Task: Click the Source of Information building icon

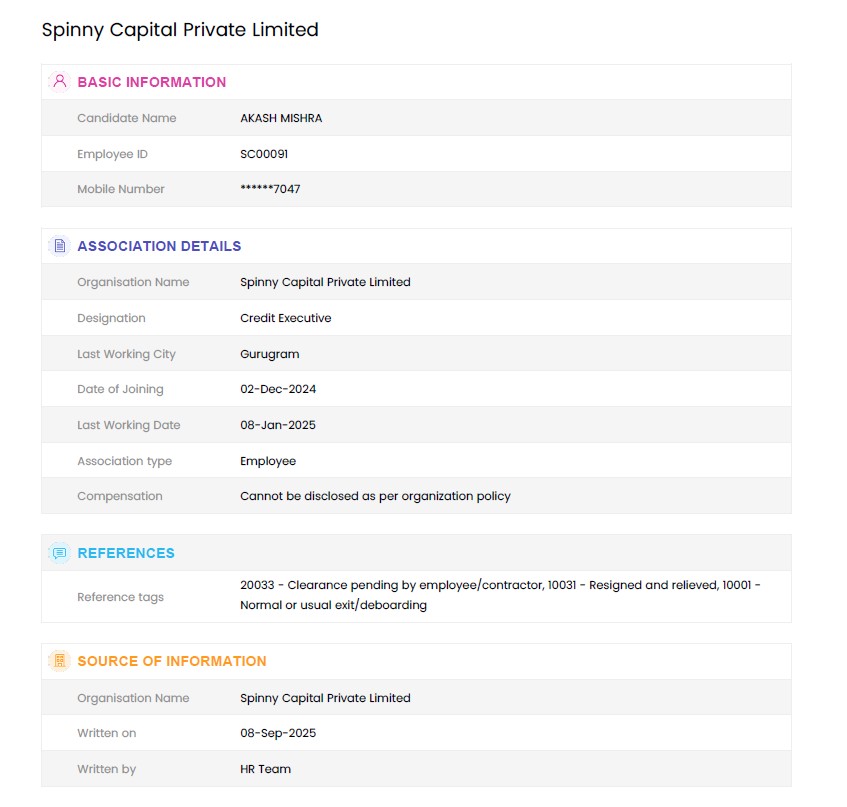Action: (x=59, y=661)
